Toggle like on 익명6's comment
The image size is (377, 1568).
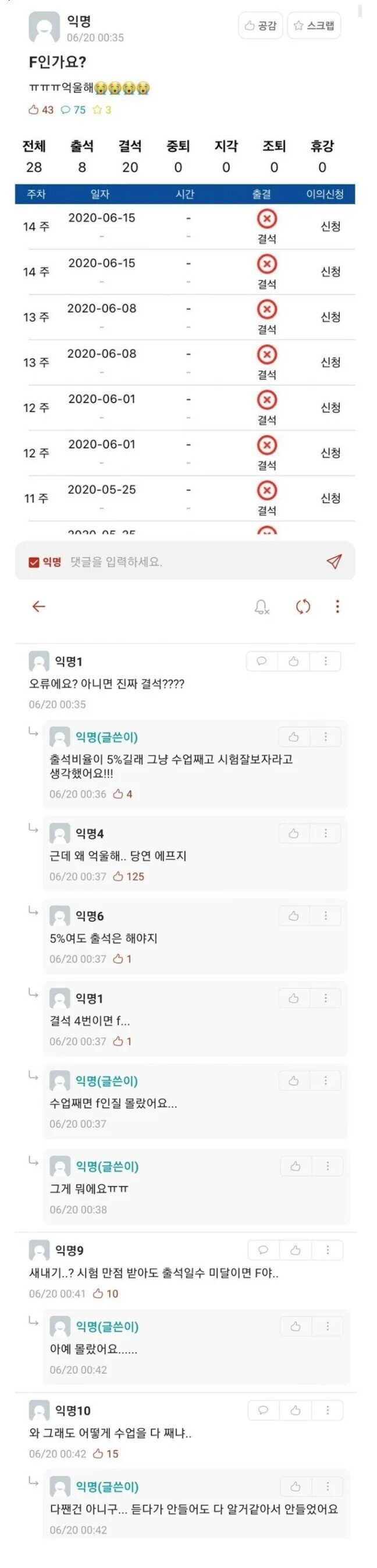(x=293, y=915)
